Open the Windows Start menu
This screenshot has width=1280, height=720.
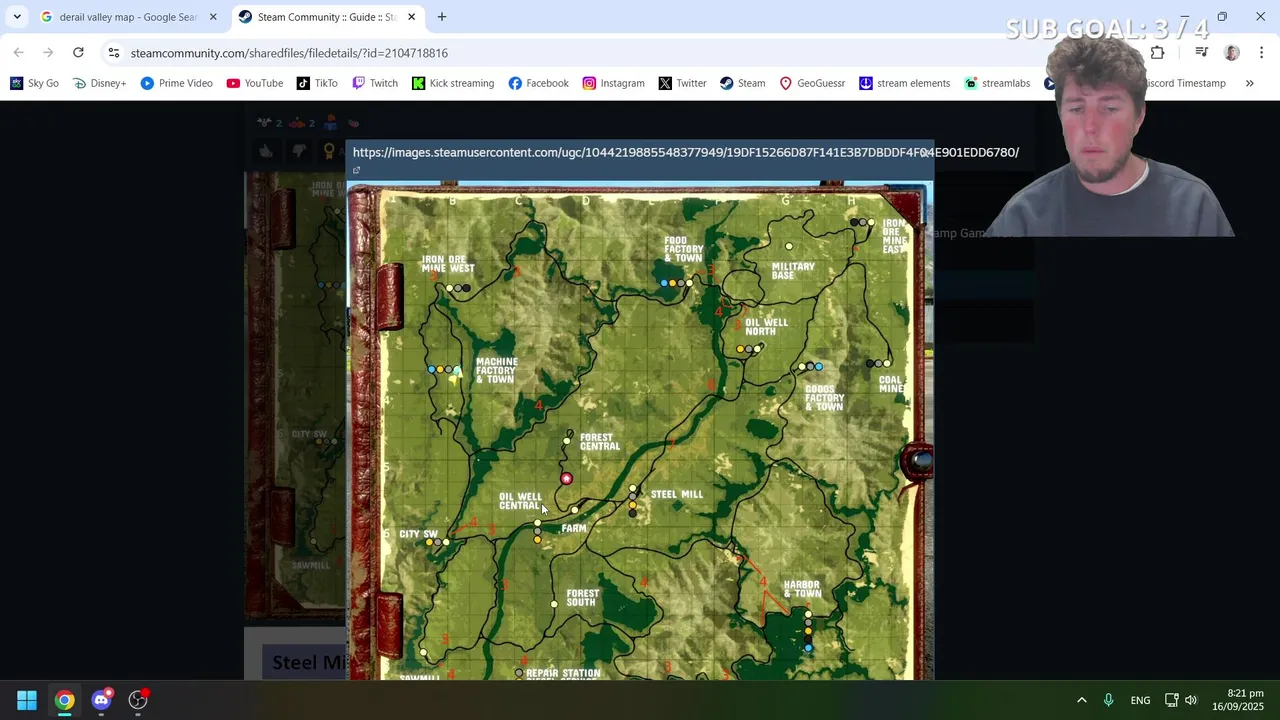click(x=27, y=700)
